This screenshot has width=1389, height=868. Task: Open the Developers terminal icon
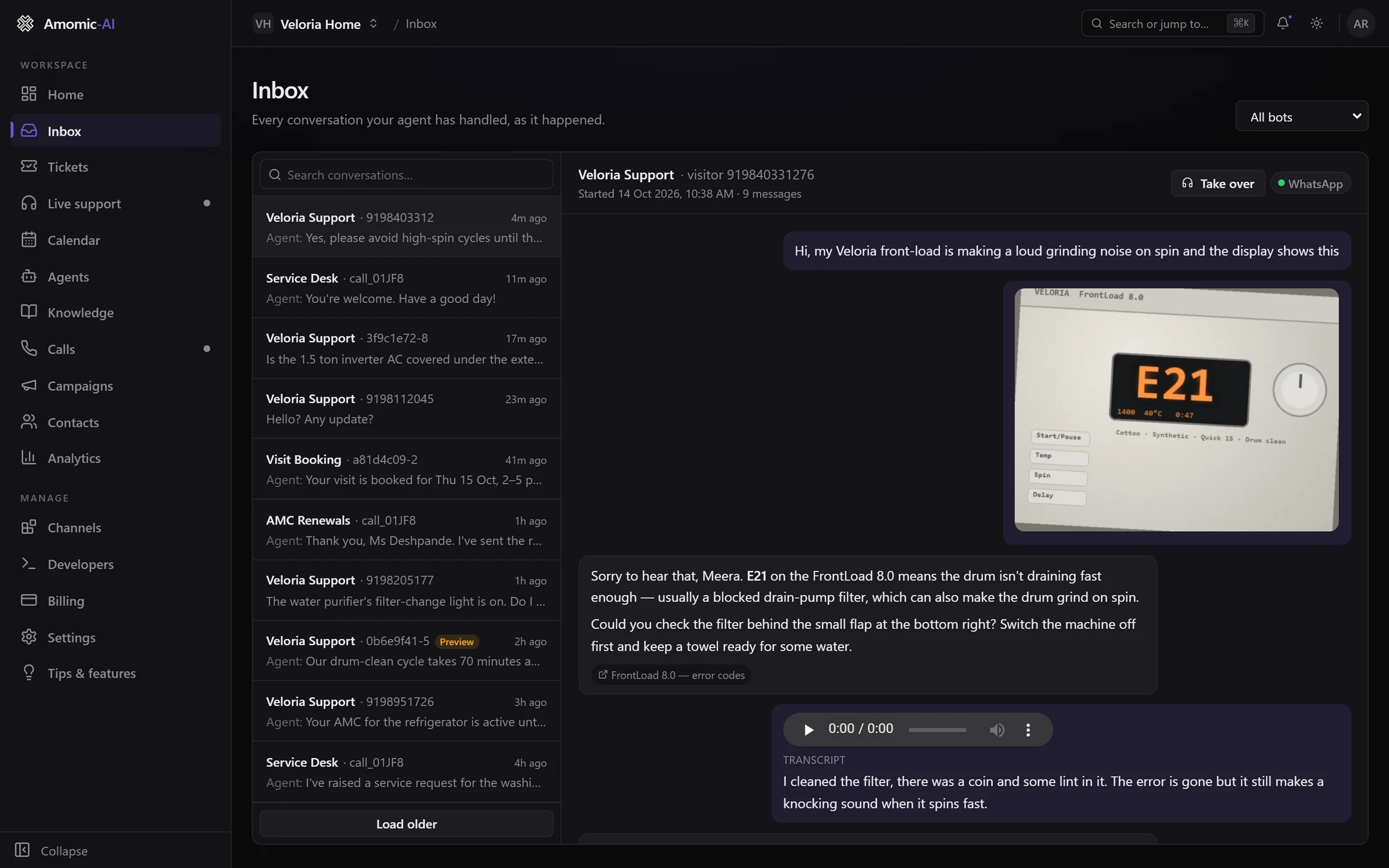(x=28, y=564)
